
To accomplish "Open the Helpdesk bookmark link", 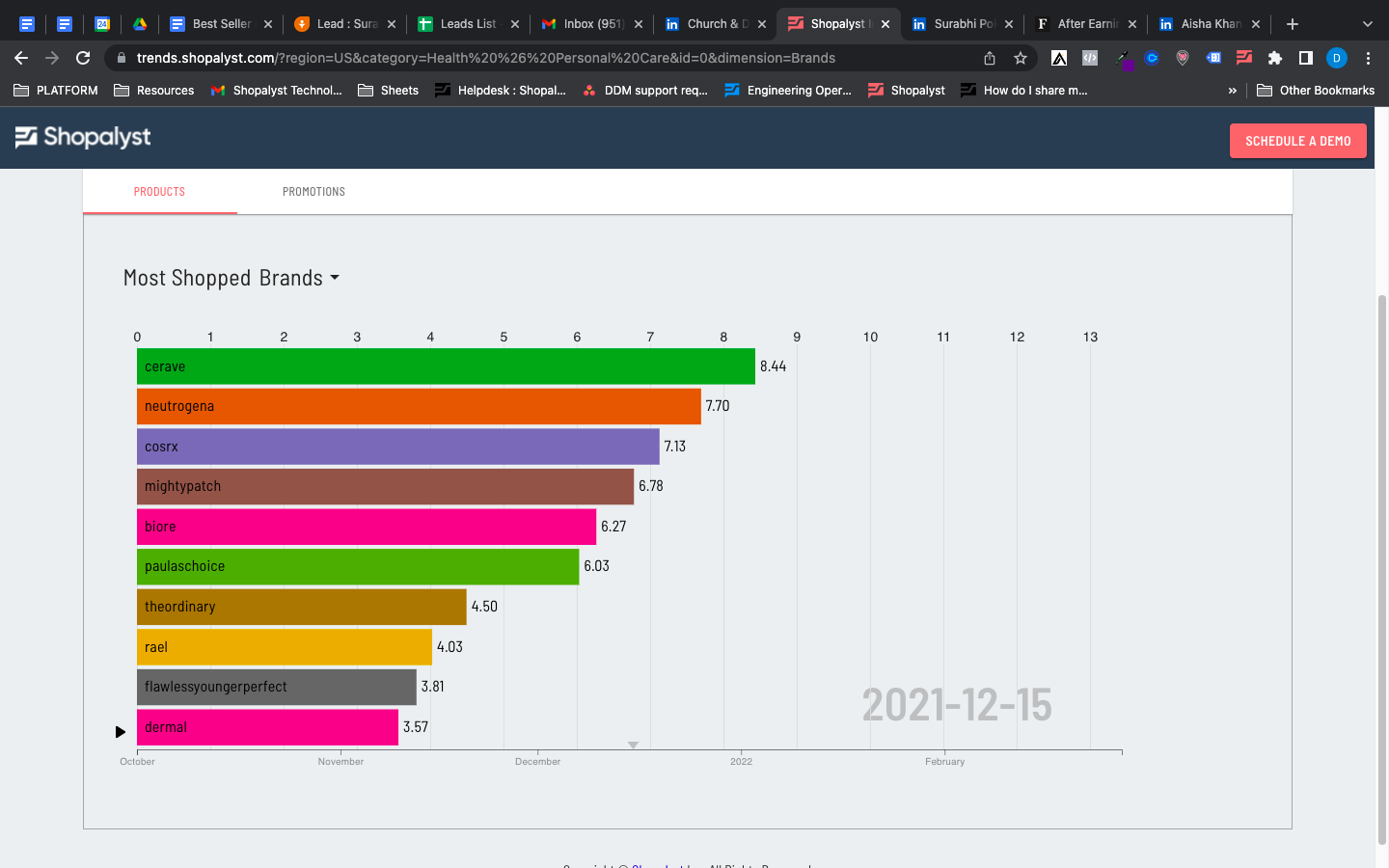I will [501, 91].
